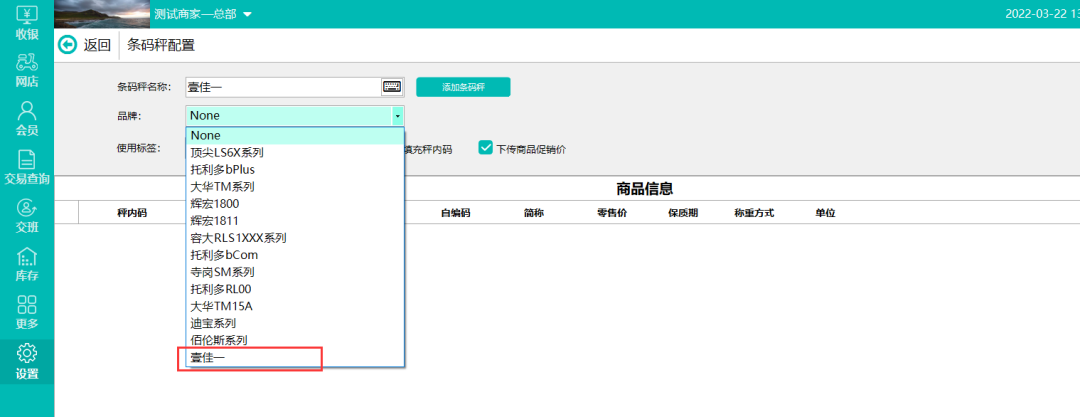1080x417 pixels.
Task: Expand the 测试商家—总部 store selector
Action: pos(247,14)
